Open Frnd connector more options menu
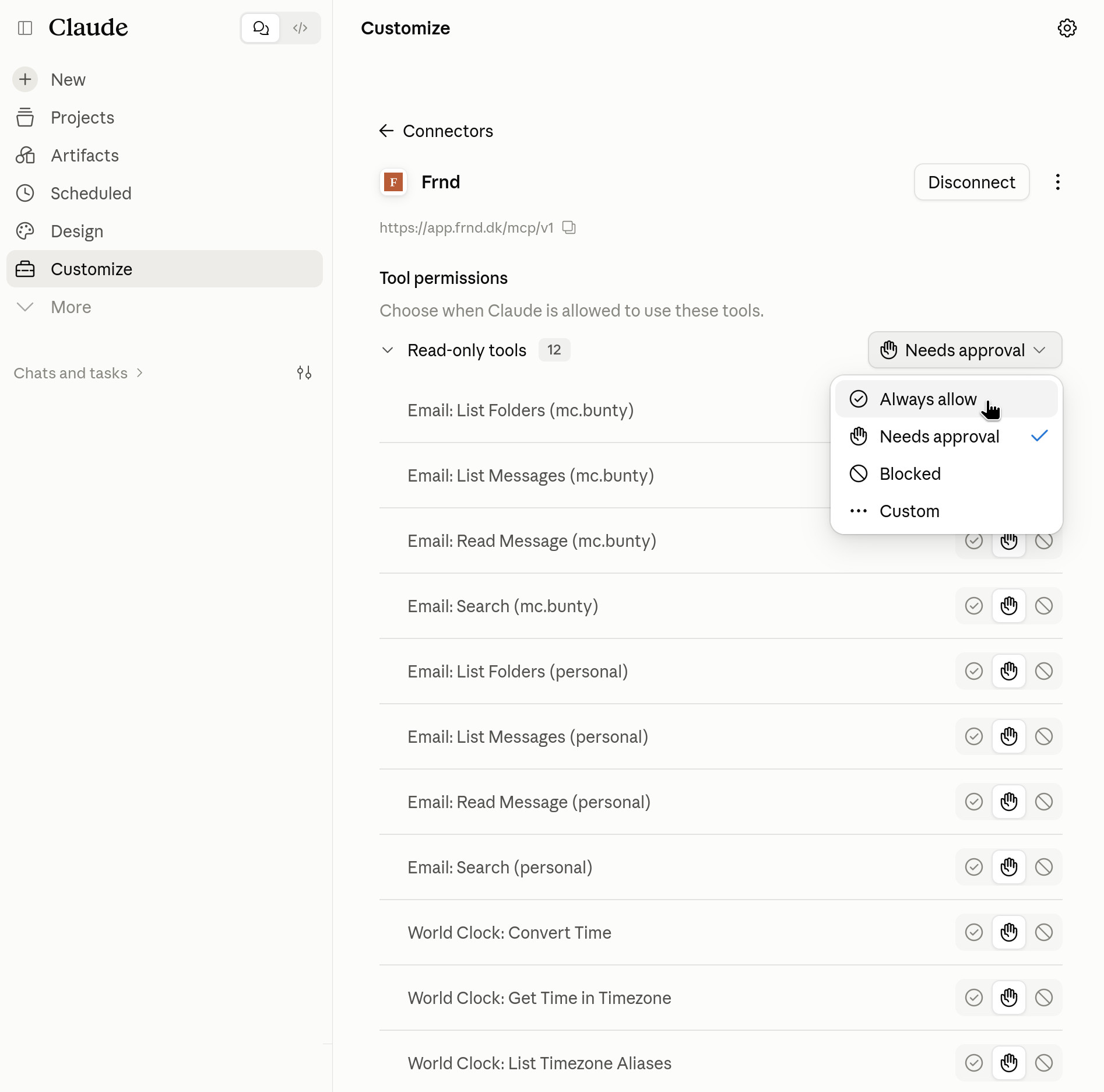The image size is (1104, 1092). (1057, 182)
